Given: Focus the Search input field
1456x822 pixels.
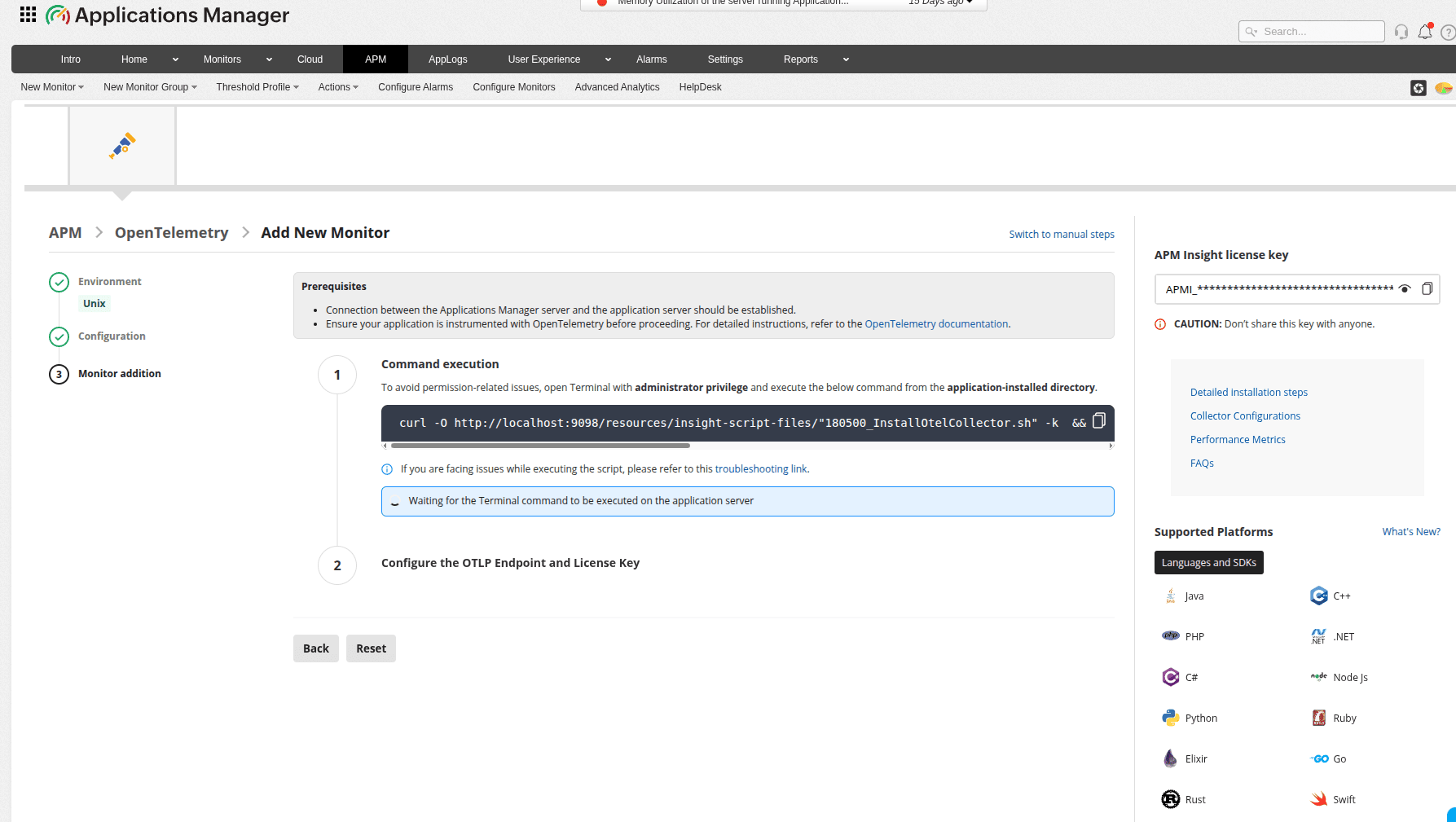Looking at the screenshot, I should [1311, 32].
